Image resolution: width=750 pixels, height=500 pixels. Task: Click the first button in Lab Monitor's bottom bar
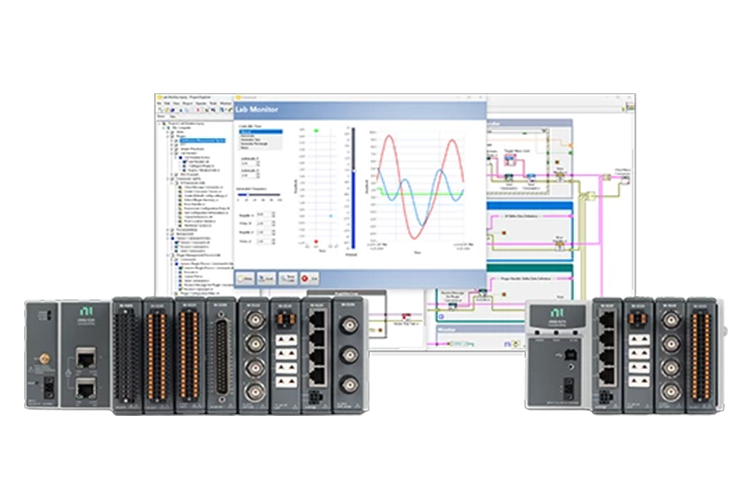coord(247,277)
